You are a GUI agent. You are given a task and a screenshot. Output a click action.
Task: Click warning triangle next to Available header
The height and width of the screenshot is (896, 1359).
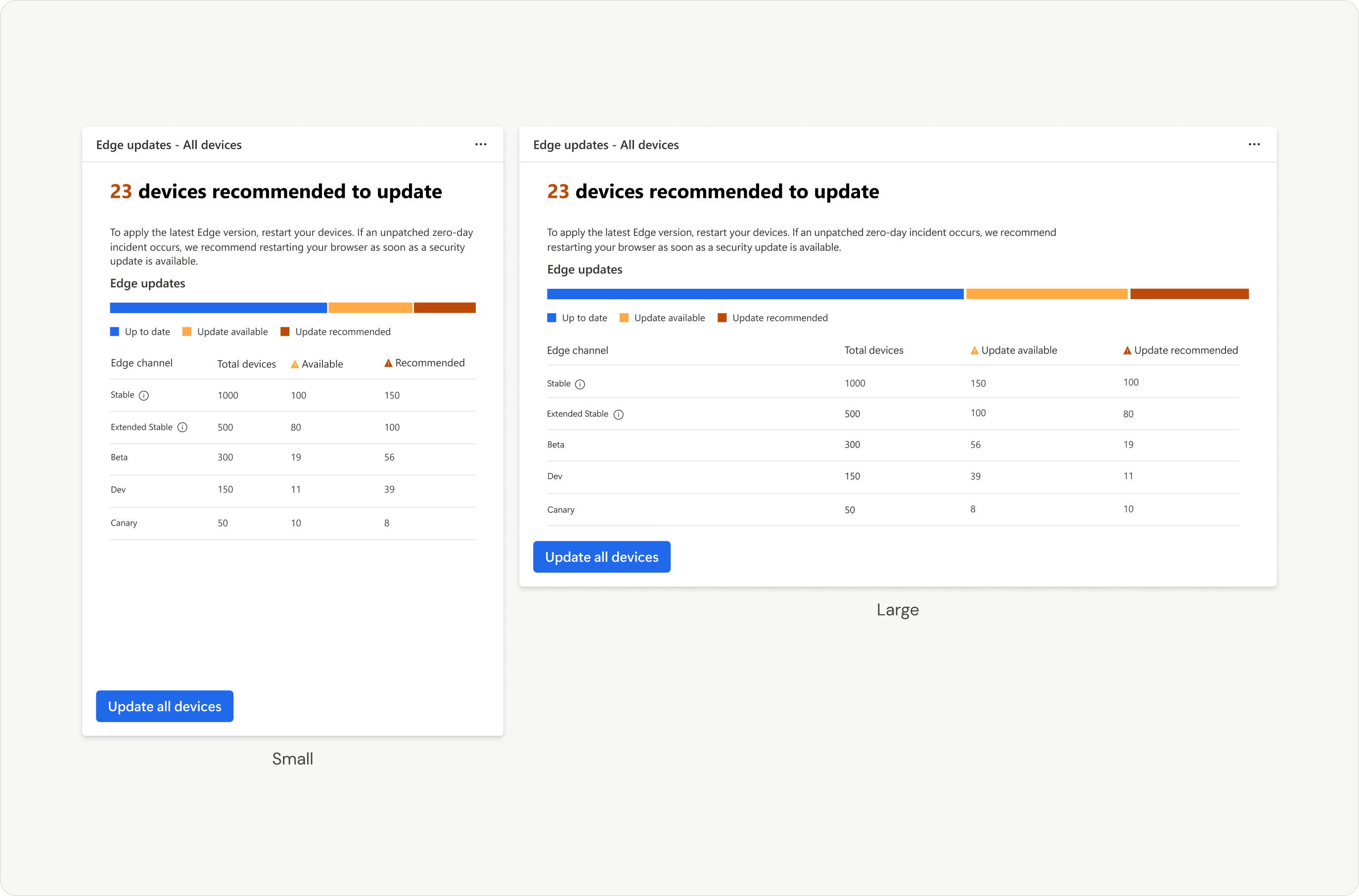295,364
